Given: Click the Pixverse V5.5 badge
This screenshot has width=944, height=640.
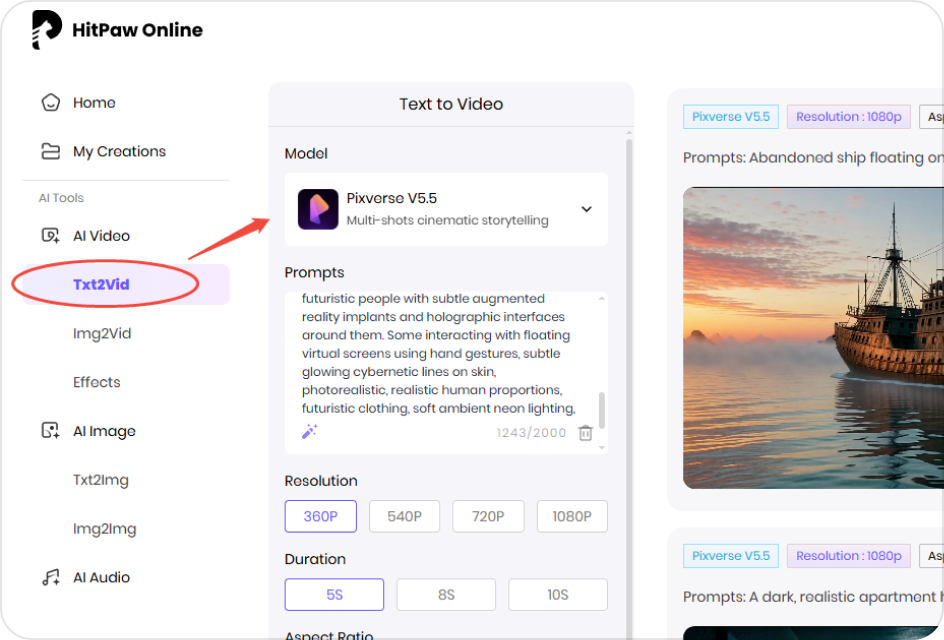Looking at the screenshot, I should pyautogui.click(x=730, y=116).
